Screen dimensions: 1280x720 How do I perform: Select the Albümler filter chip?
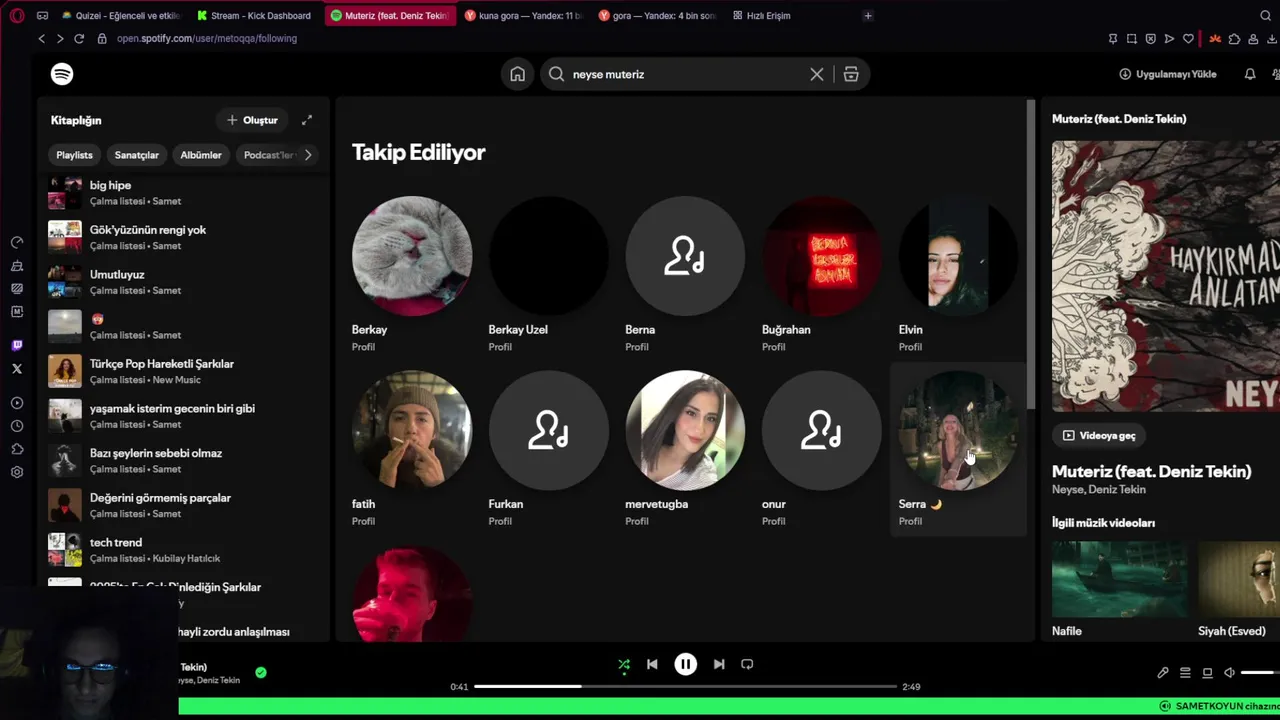[x=201, y=155]
